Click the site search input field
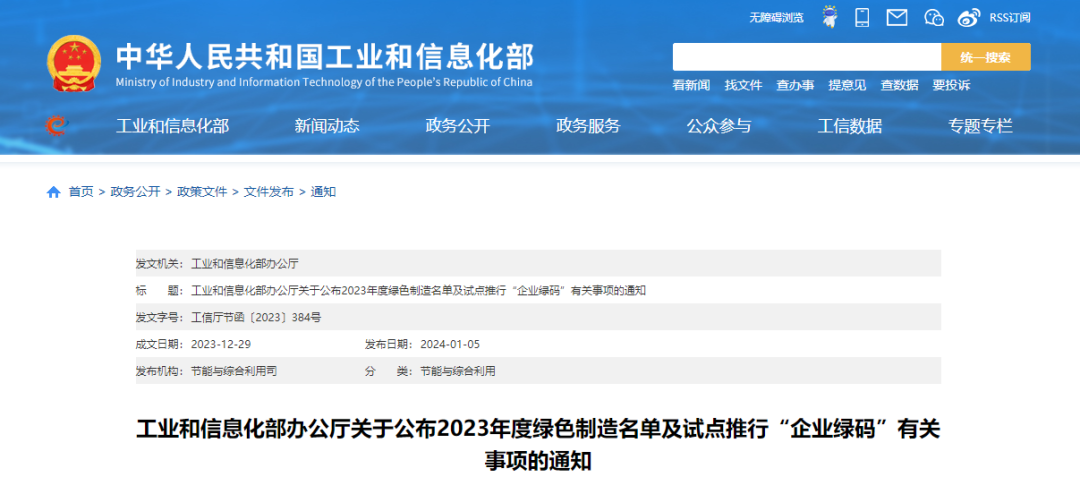 pos(807,57)
